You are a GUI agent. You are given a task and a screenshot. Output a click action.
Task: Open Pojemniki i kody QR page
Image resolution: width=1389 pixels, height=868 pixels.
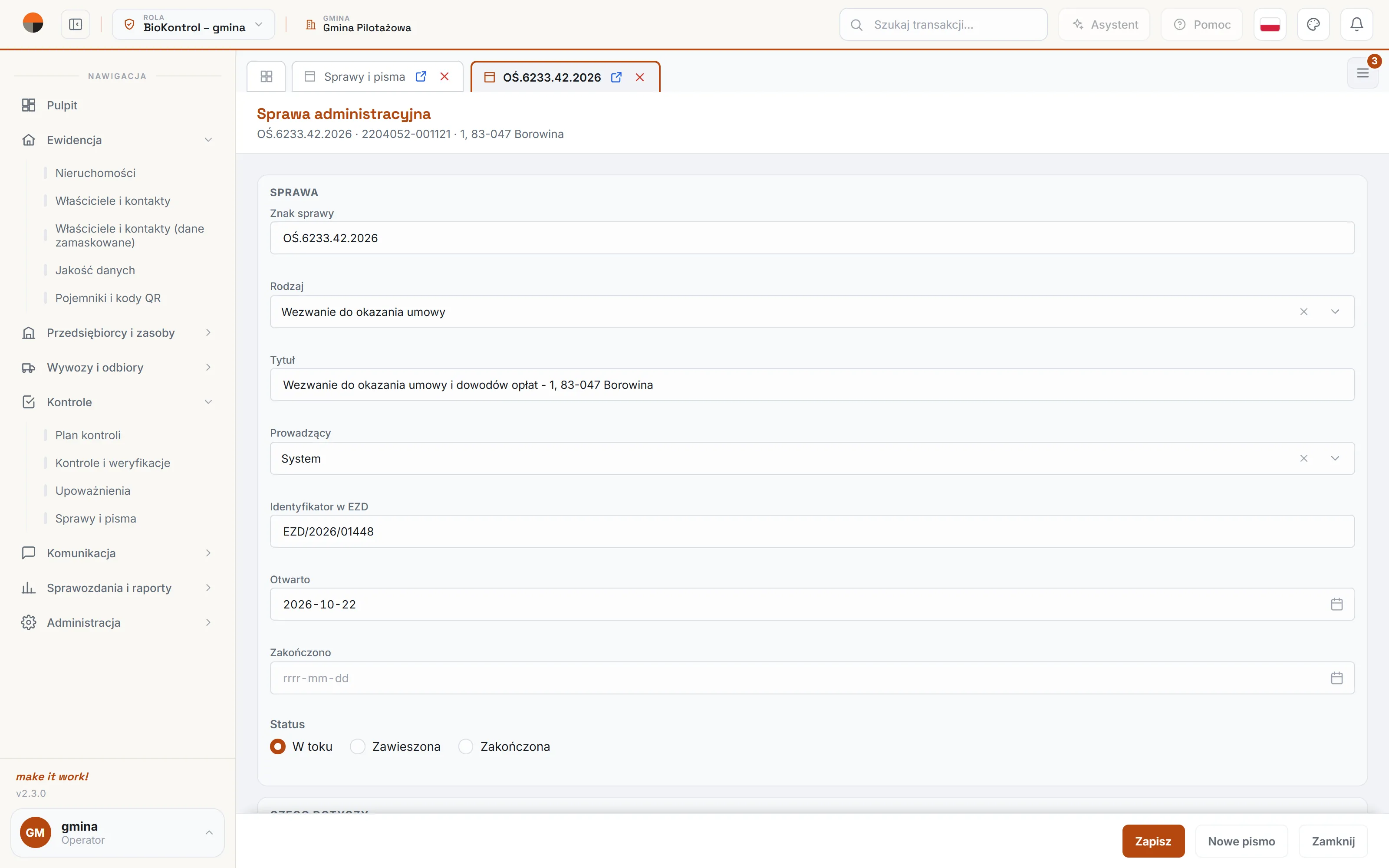tap(108, 298)
